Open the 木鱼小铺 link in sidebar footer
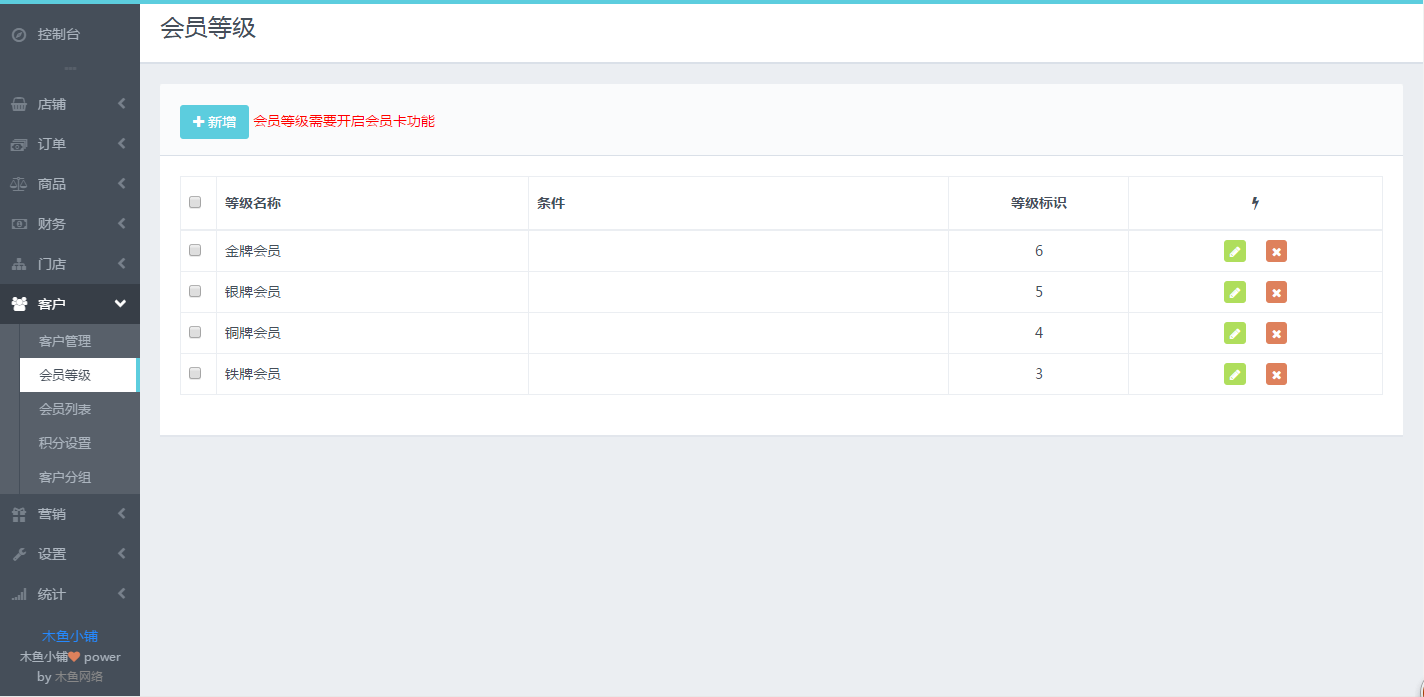1424x697 pixels. pyautogui.click(x=69, y=636)
